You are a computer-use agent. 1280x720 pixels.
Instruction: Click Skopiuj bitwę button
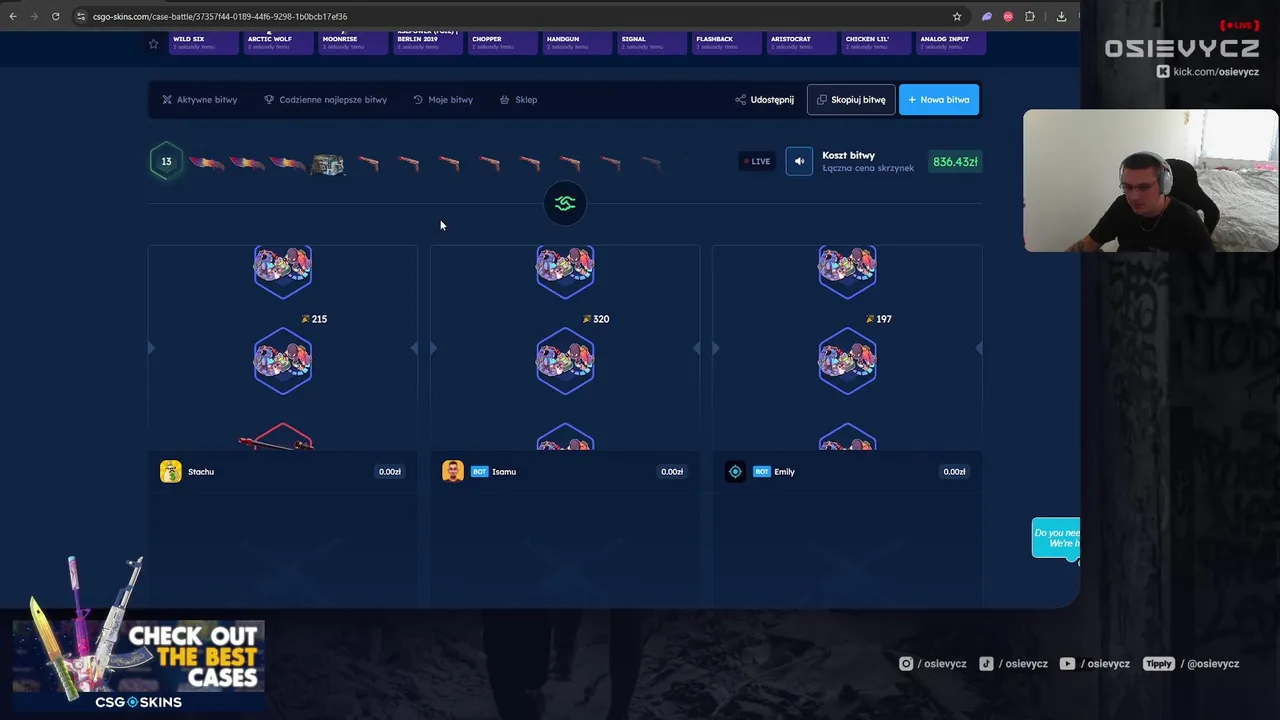pyautogui.click(x=851, y=100)
